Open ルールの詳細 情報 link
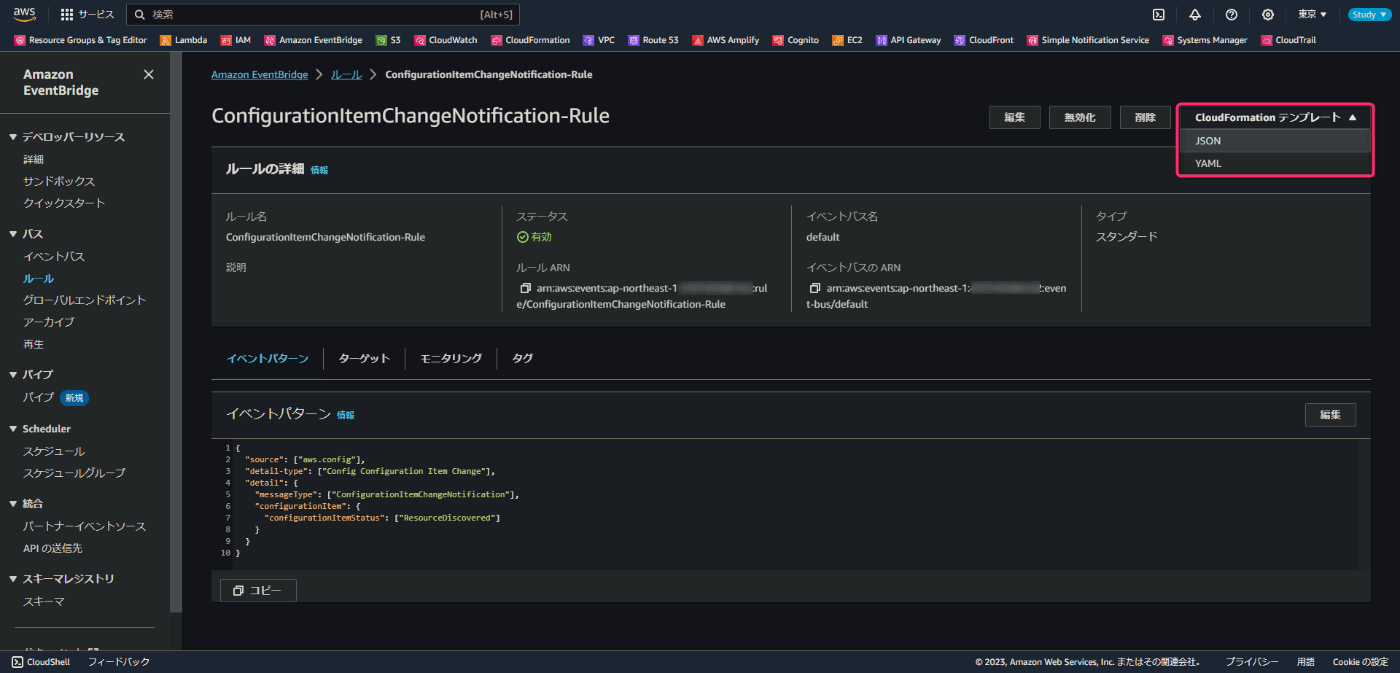1400x673 pixels. pos(319,170)
